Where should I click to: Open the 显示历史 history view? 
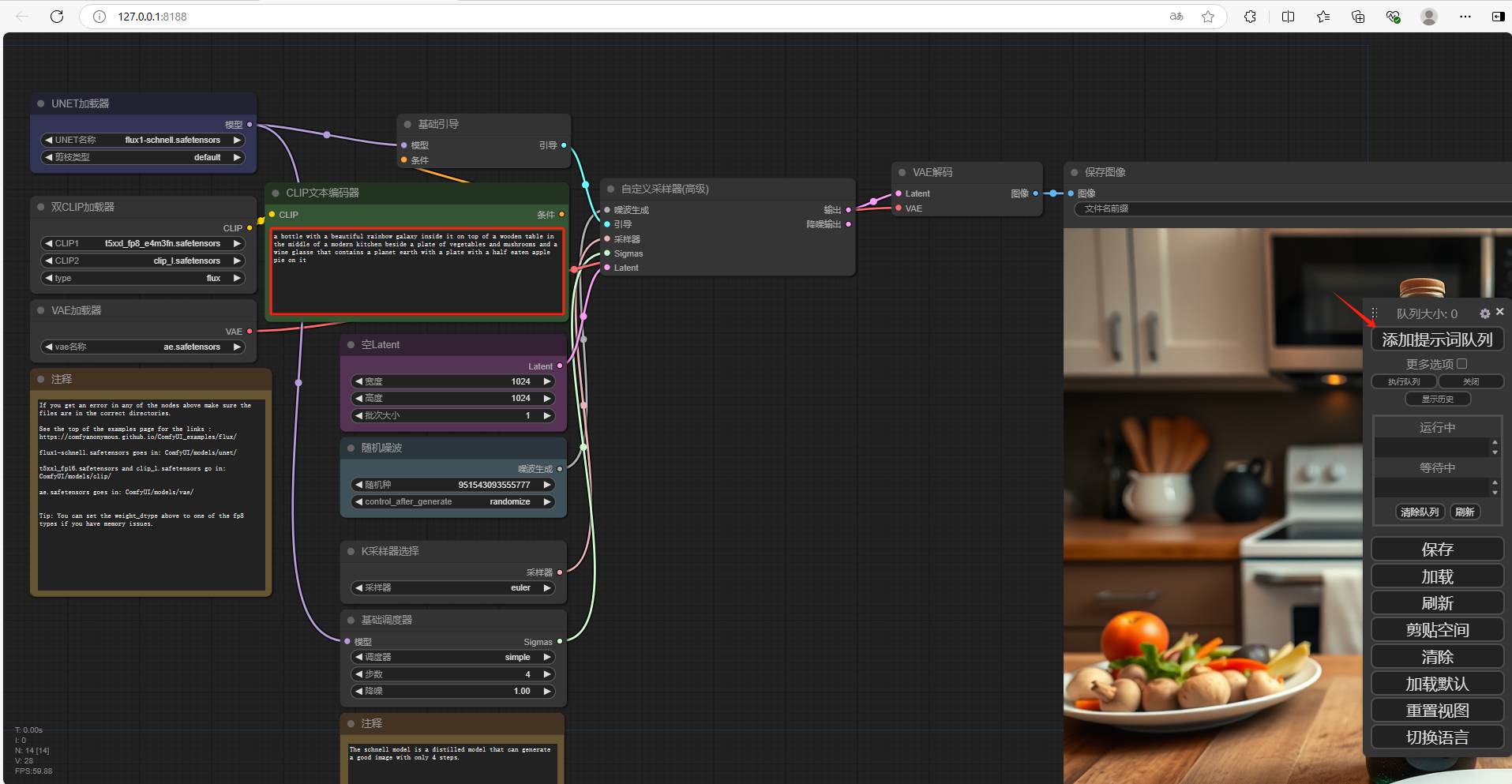(1438, 399)
